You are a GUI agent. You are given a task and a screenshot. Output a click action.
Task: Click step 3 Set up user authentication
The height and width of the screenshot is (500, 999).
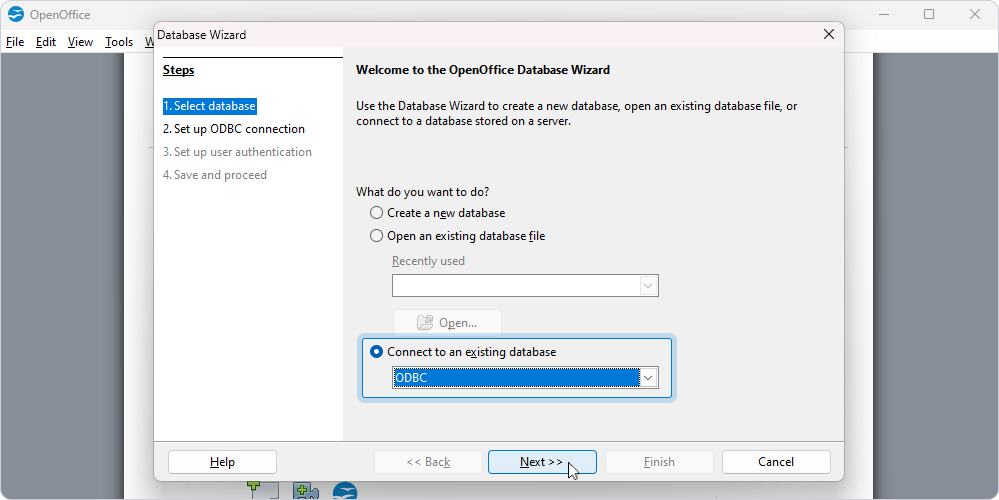[x=237, y=152]
